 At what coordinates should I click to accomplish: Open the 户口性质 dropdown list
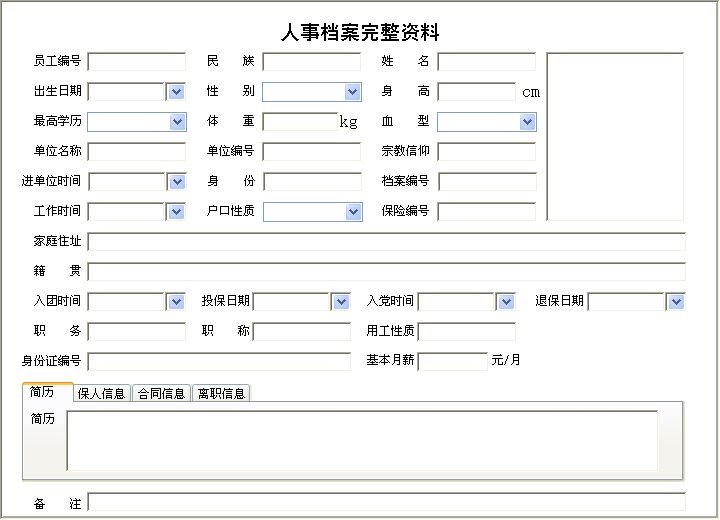pyautogui.click(x=352, y=212)
